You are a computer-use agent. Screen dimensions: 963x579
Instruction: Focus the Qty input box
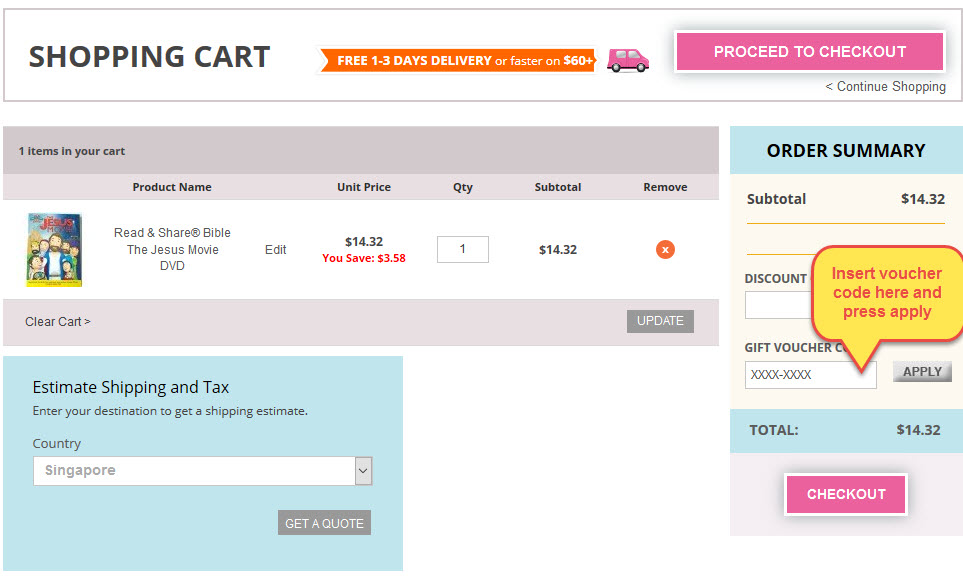pos(462,249)
